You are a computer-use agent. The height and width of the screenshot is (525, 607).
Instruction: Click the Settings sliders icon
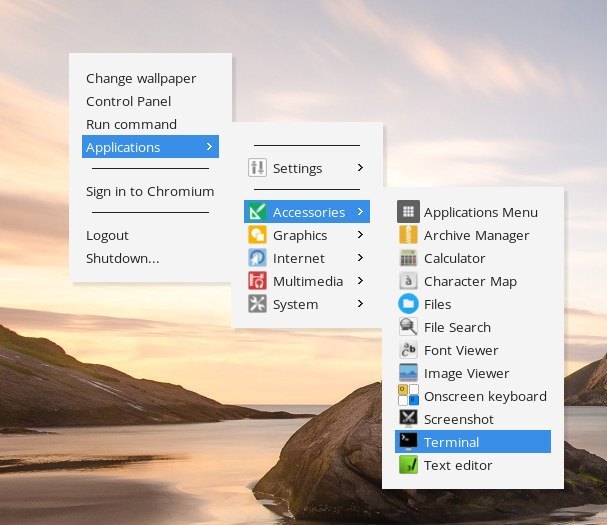(x=257, y=168)
